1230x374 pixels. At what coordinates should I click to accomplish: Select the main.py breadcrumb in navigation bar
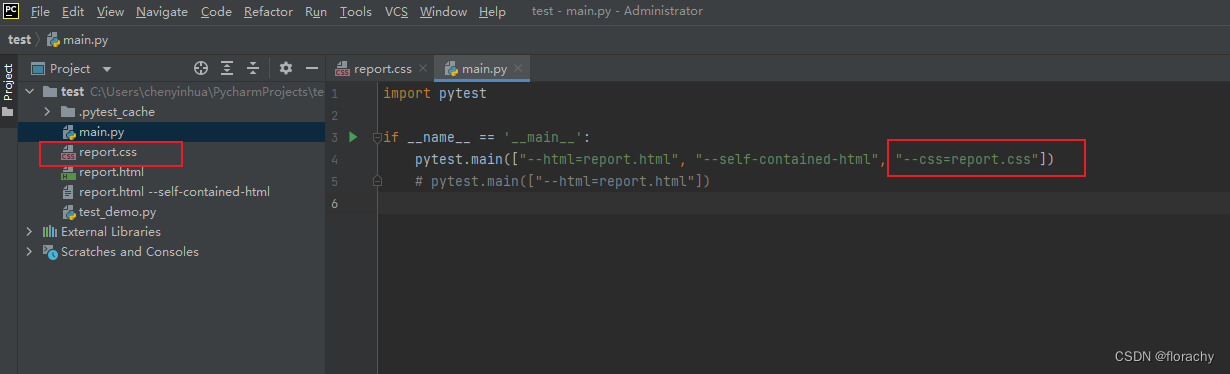(77, 40)
